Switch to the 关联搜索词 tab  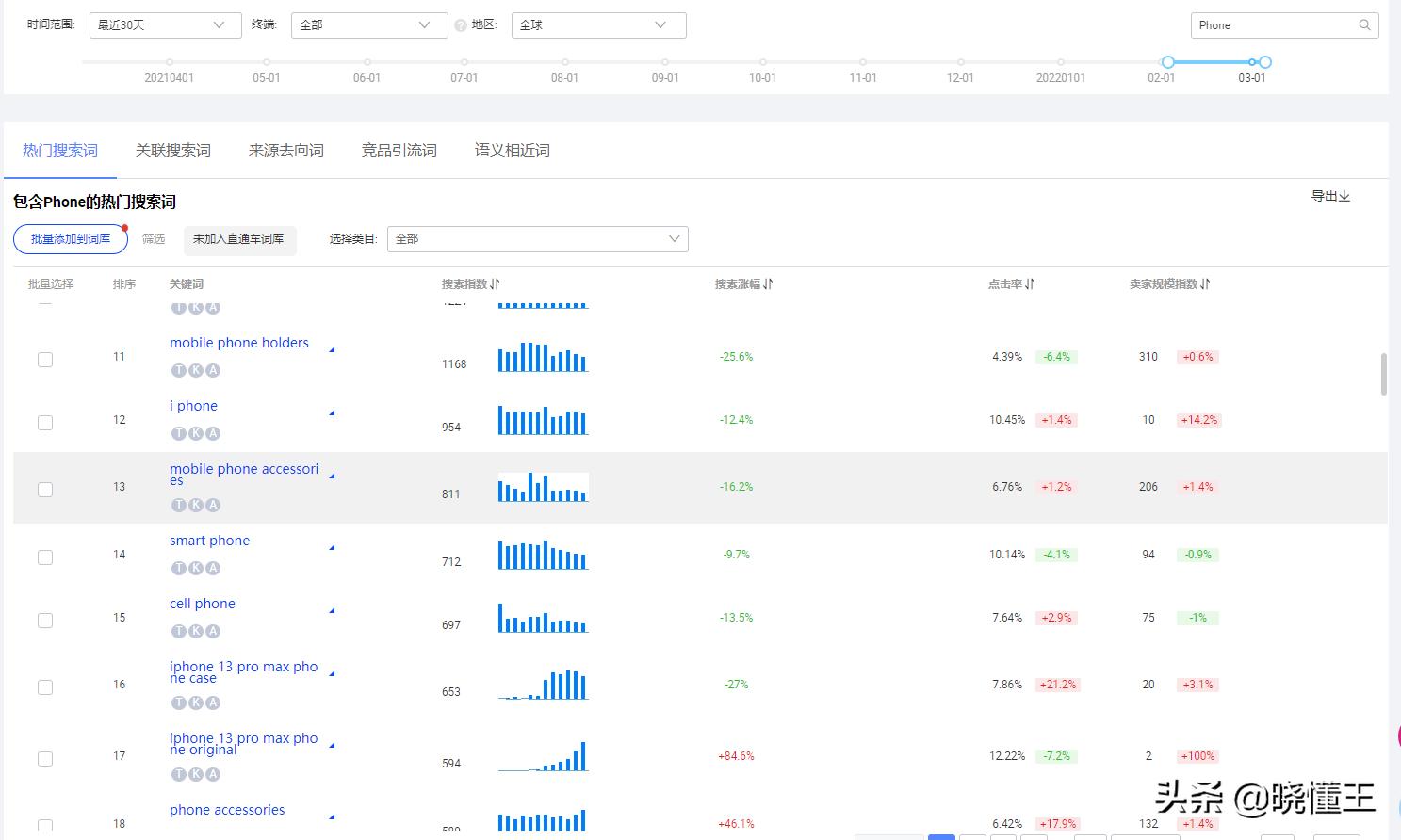(x=173, y=151)
